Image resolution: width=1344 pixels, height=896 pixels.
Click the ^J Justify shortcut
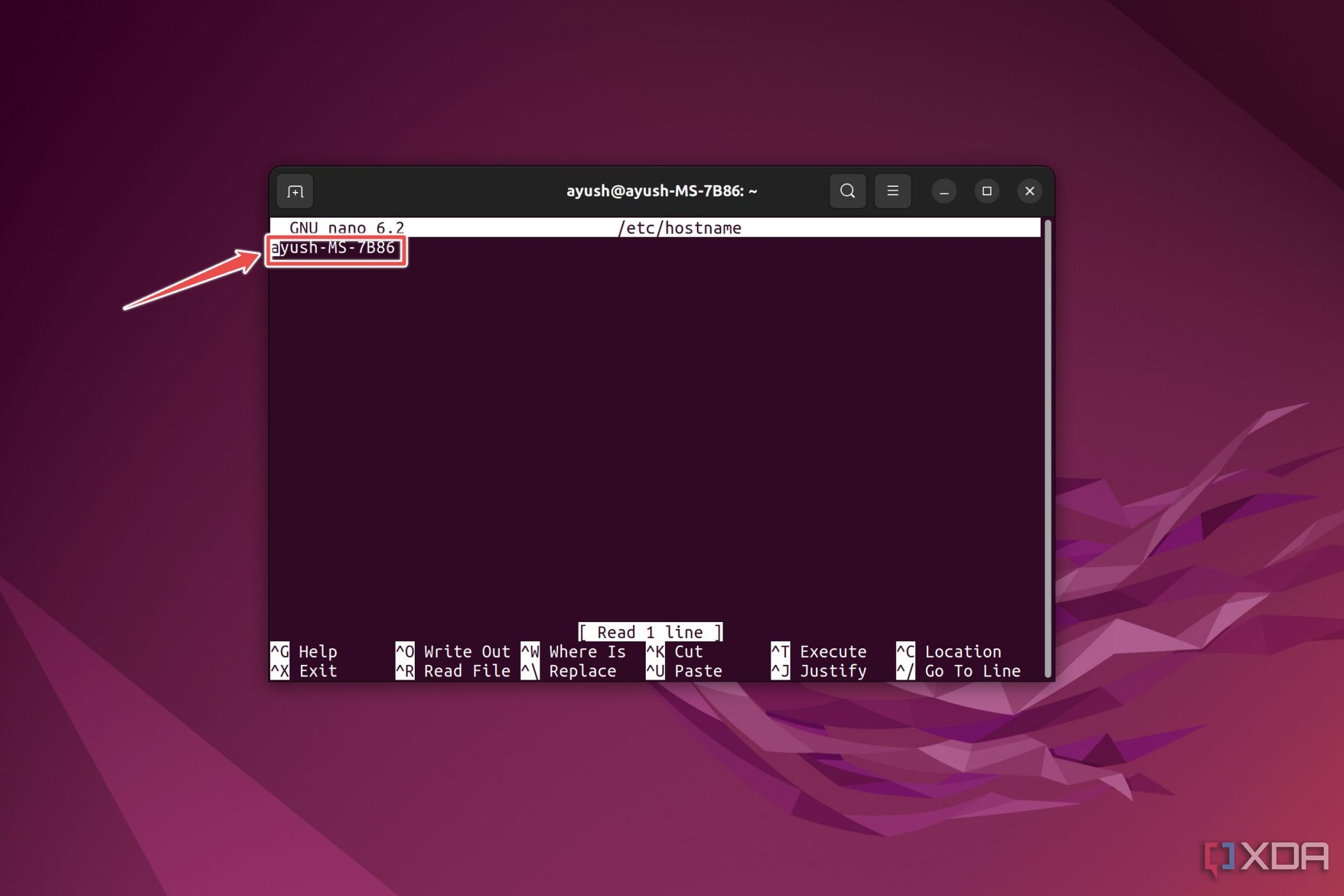pos(819,671)
